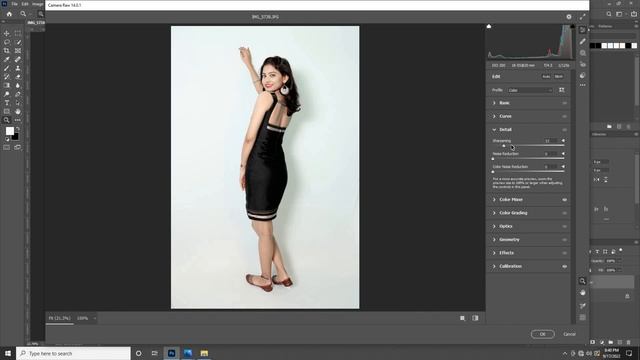The height and width of the screenshot is (360, 640).
Task: Select the Healing brush in Camera Raw sidebar
Action: click(x=582, y=41)
